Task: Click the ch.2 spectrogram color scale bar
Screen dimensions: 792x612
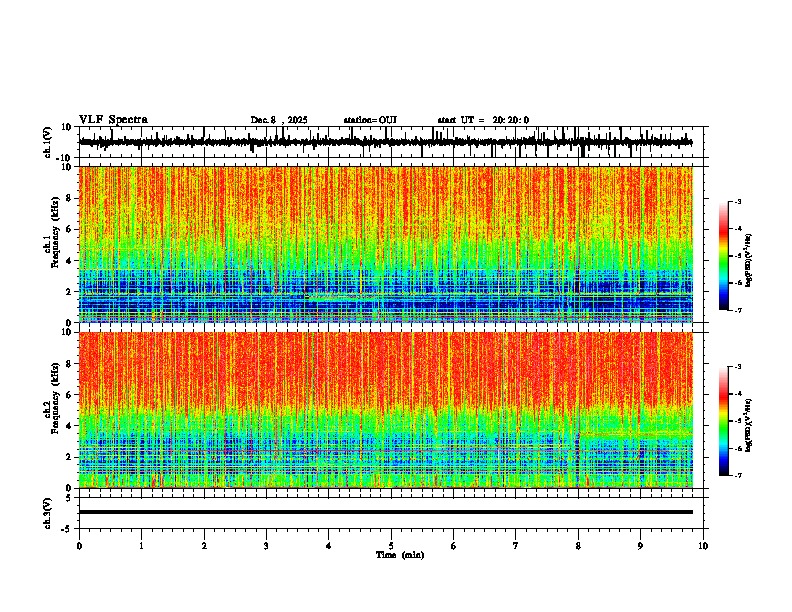Action: tap(724, 421)
